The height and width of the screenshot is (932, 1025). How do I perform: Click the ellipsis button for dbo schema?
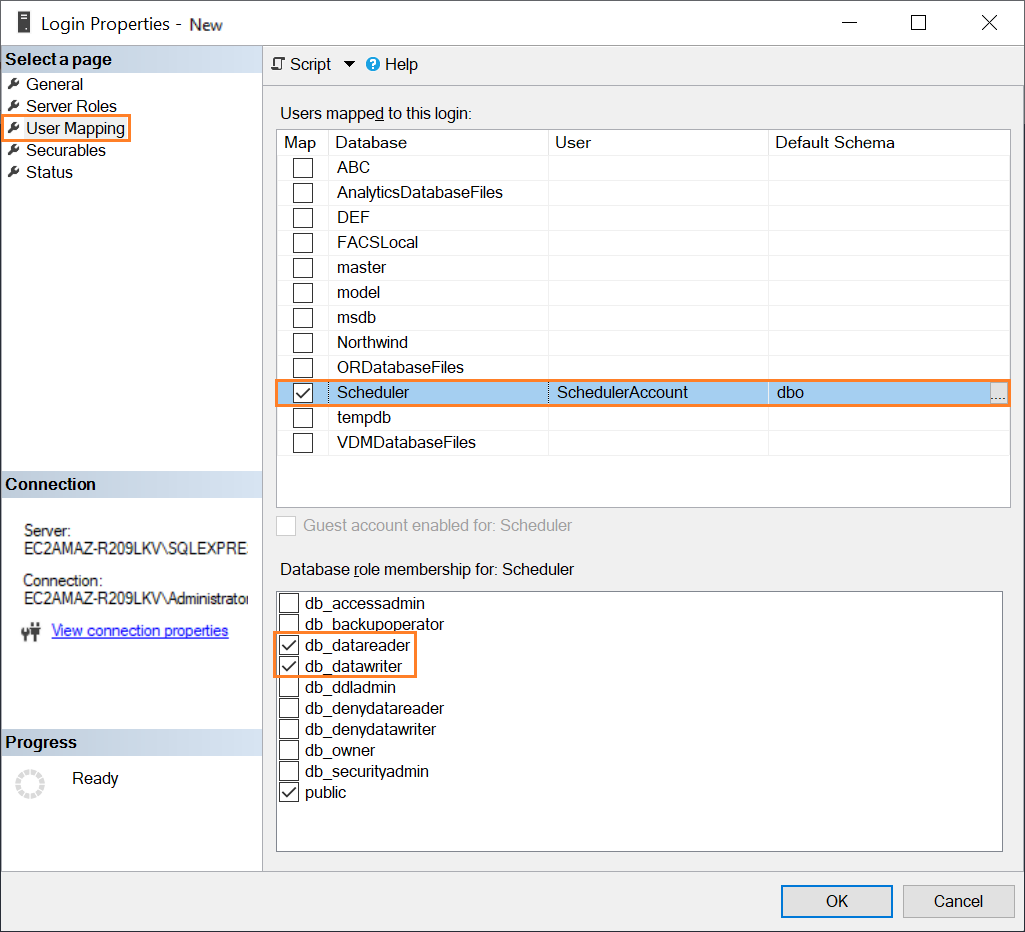click(998, 393)
